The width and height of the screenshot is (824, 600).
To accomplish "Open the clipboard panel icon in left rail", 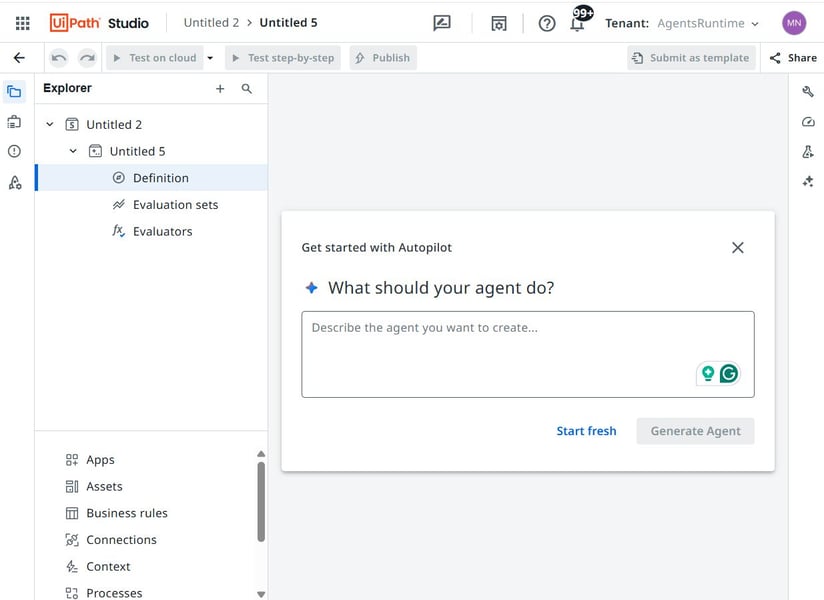I will click(x=14, y=122).
